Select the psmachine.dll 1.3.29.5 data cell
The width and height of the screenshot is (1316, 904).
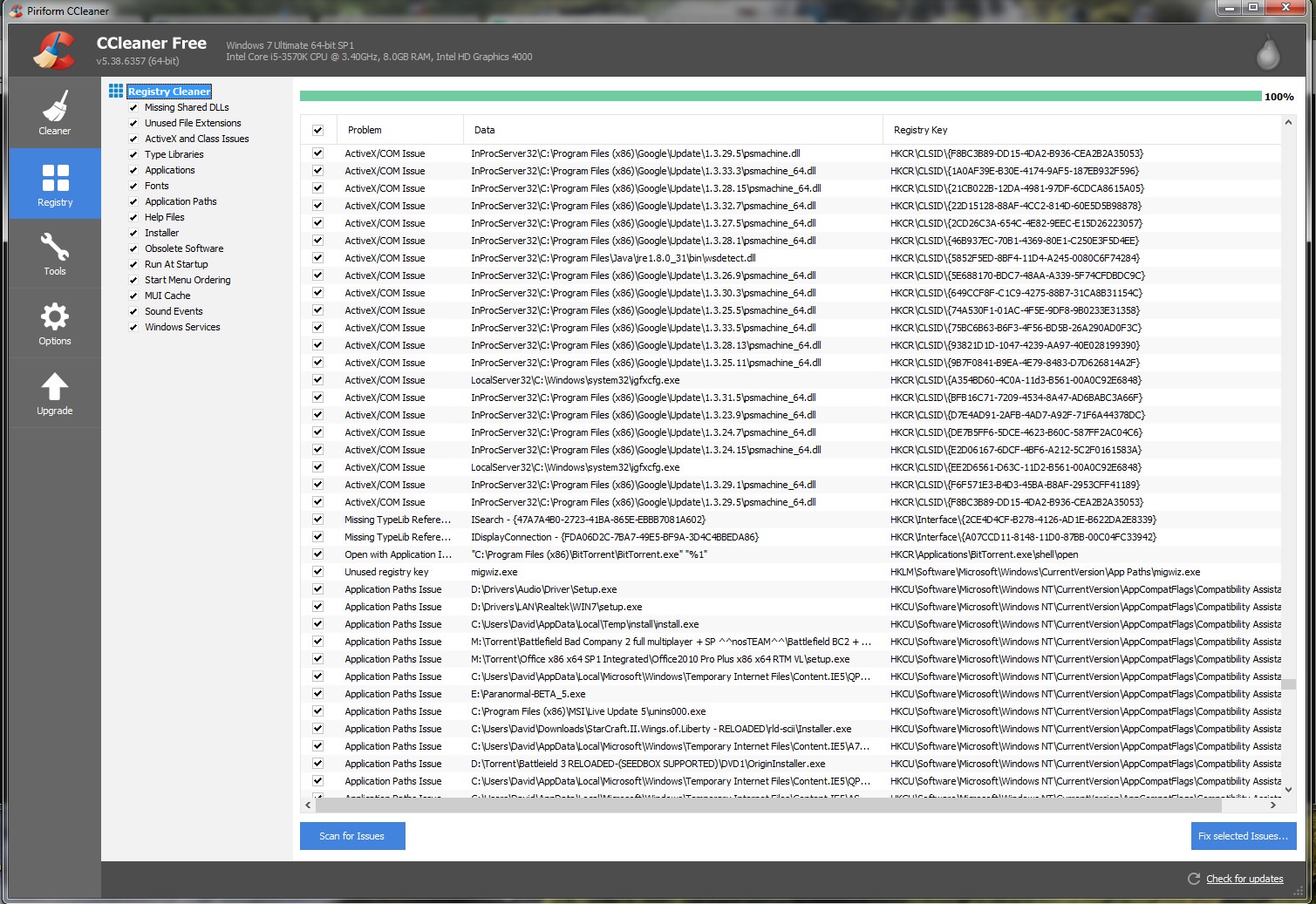pyautogui.click(x=635, y=153)
